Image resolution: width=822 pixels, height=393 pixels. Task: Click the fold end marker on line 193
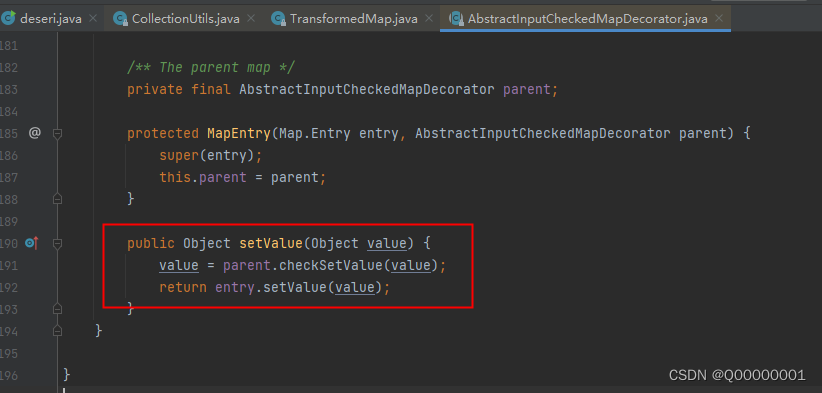(x=58, y=309)
